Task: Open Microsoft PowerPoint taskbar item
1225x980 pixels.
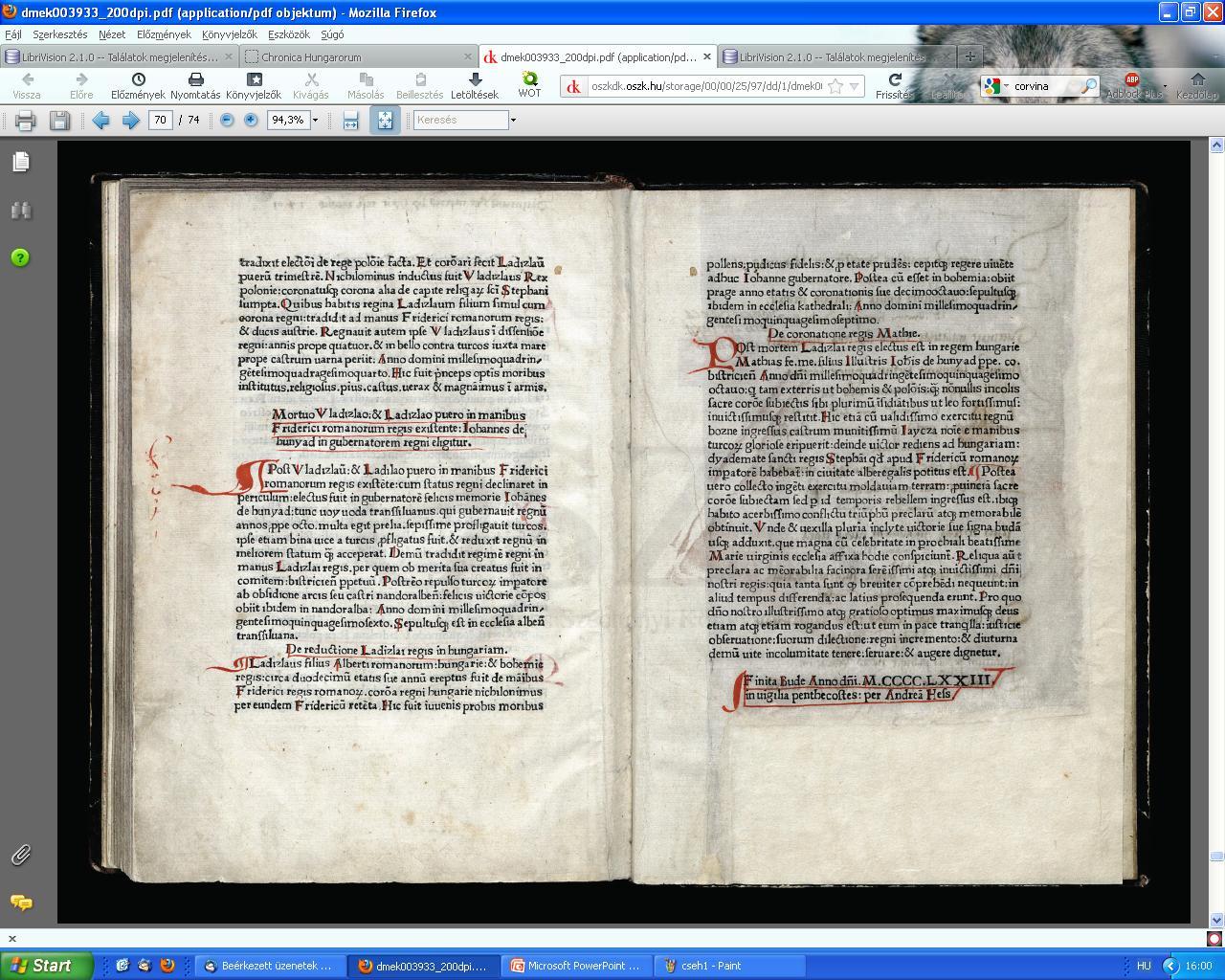Action: coord(576,966)
